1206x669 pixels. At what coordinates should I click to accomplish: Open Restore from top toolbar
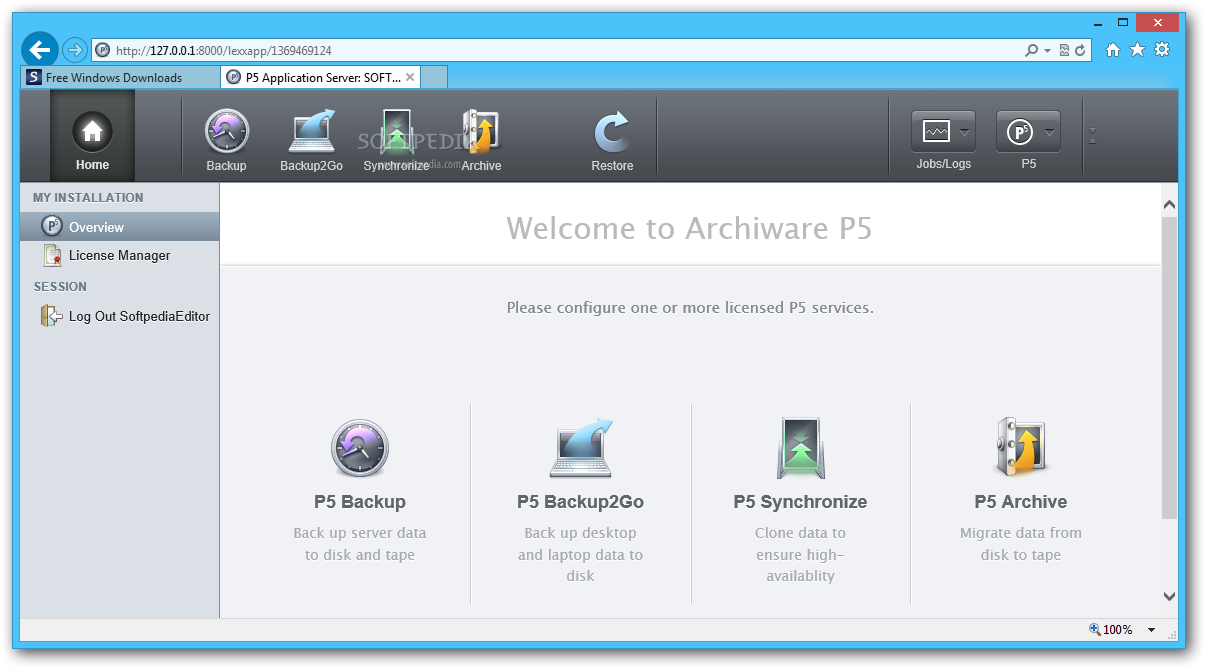(x=612, y=140)
